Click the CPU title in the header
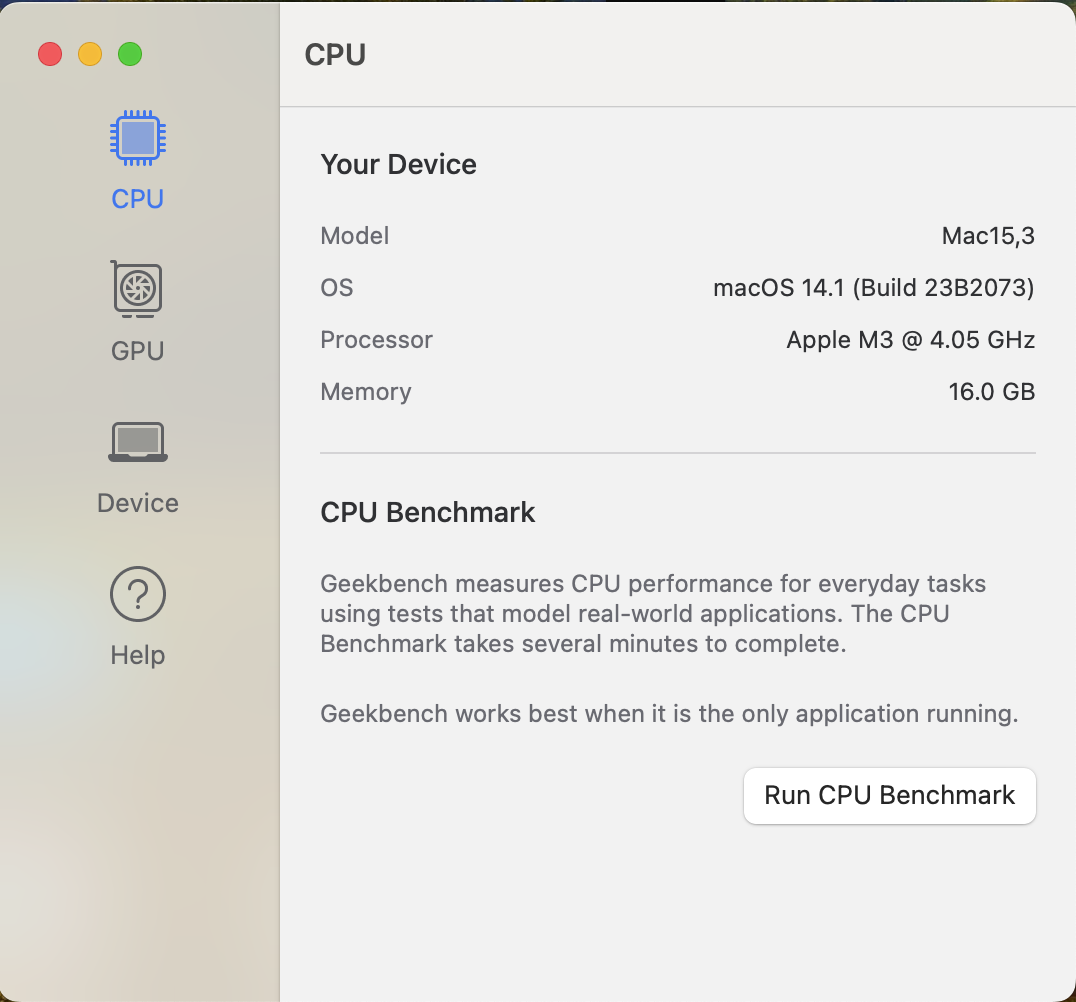Viewport: 1076px width, 1002px height. 335,55
